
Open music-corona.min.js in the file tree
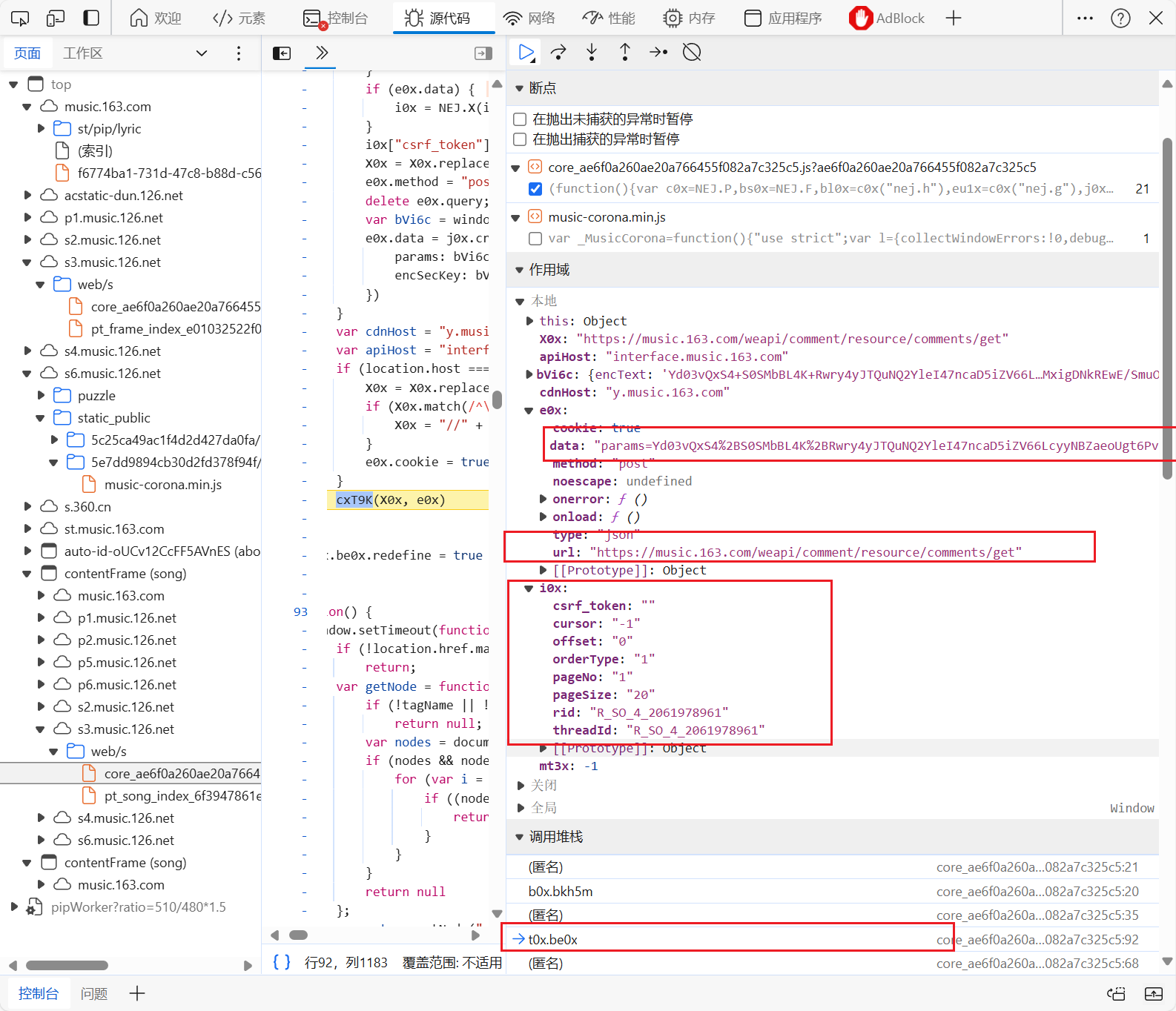(163, 485)
